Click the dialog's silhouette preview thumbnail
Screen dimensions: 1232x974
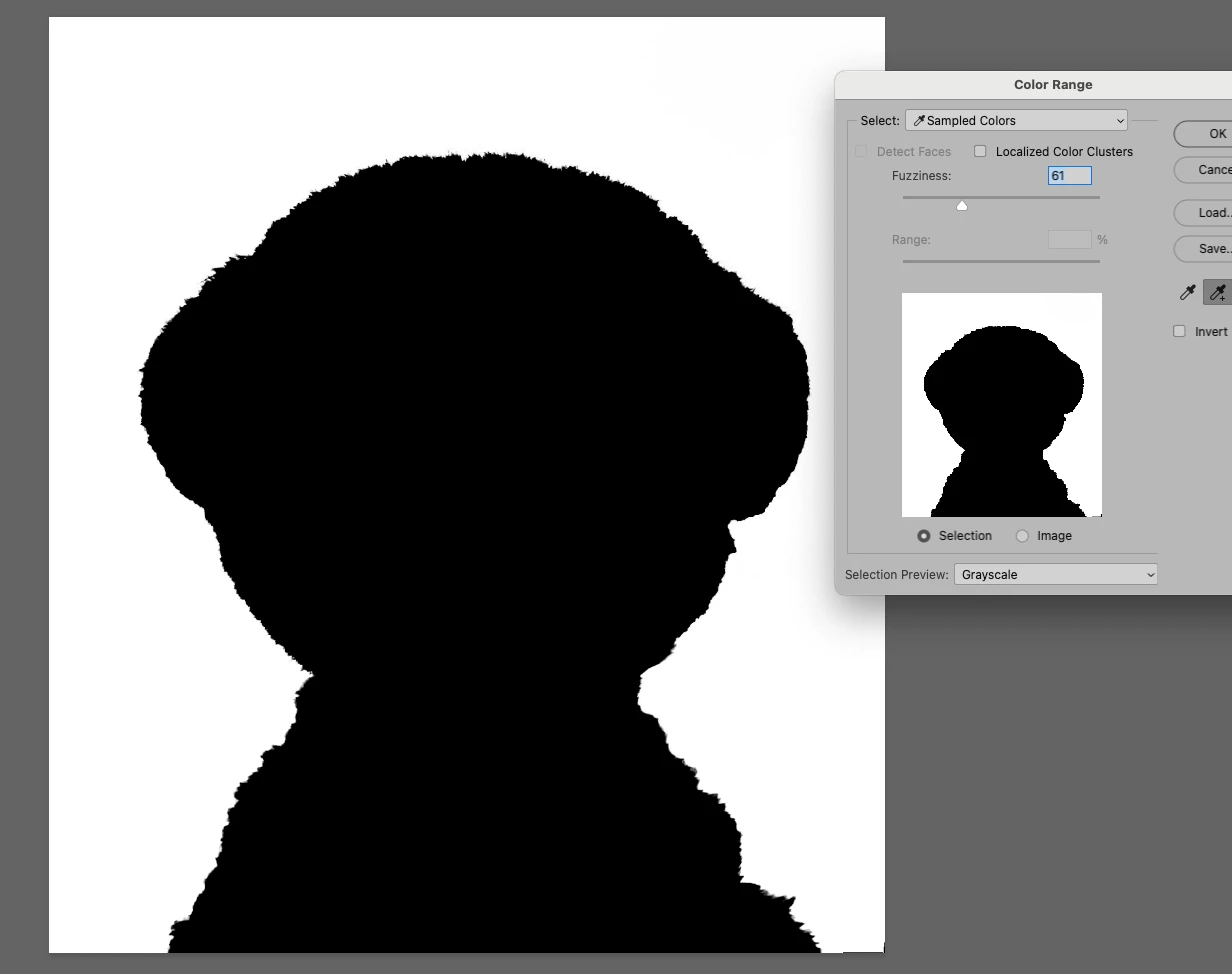pos(1002,405)
